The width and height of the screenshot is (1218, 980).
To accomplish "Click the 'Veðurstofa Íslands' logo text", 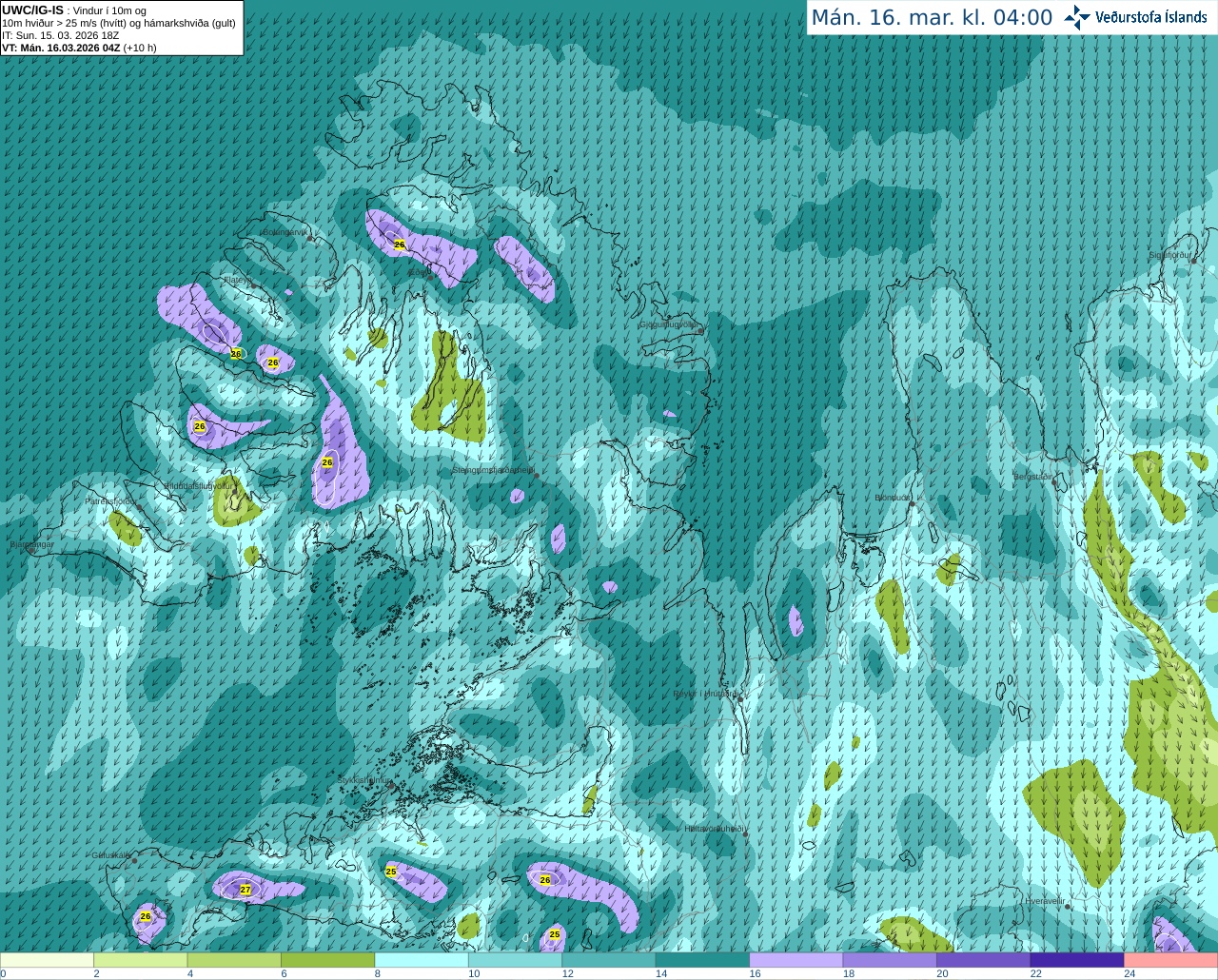I will [x=1150, y=17].
